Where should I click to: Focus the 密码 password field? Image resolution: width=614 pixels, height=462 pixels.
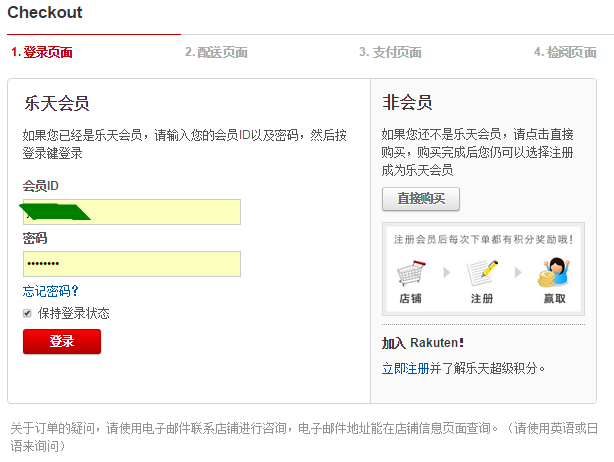point(132,264)
